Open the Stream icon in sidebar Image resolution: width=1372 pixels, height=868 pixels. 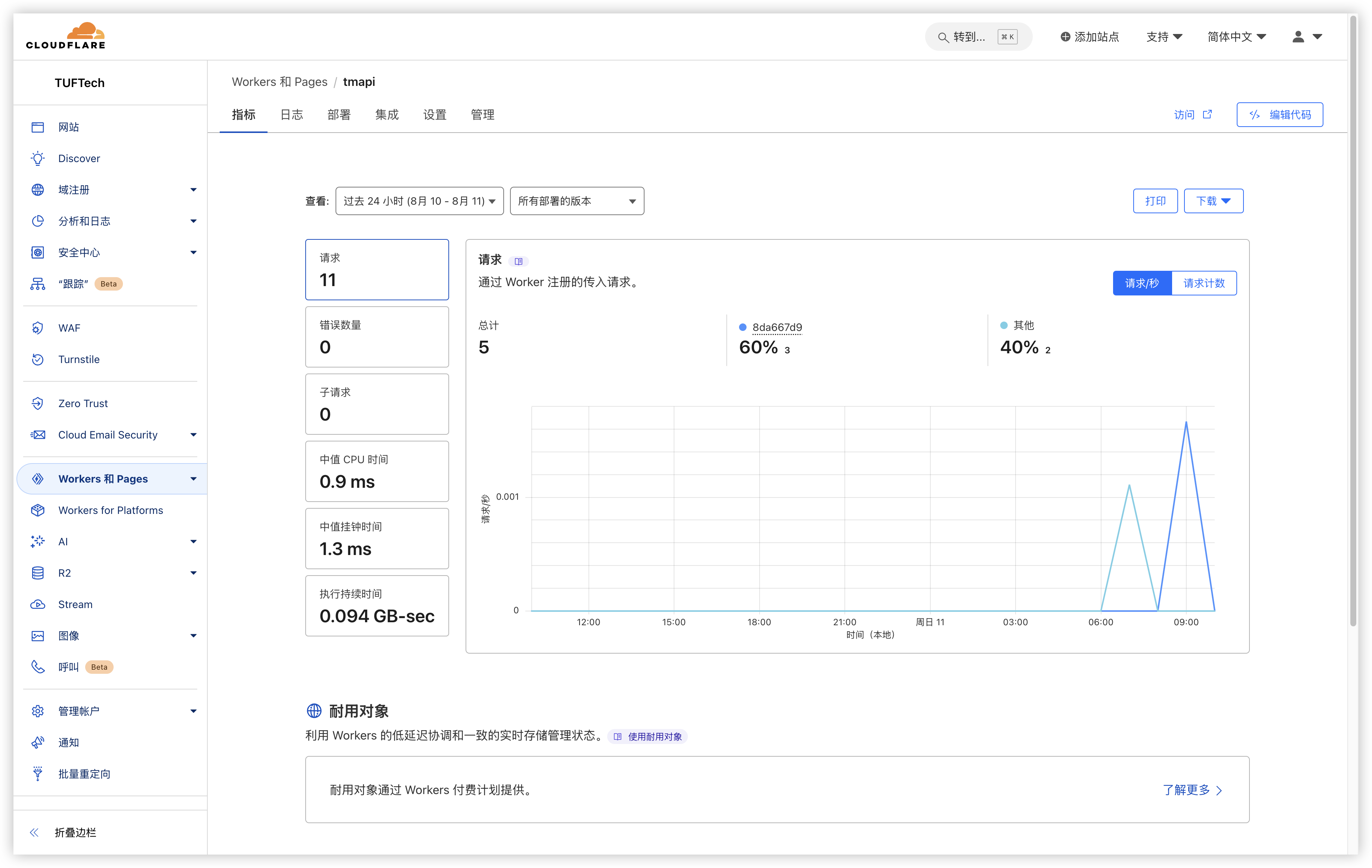coord(38,604)
